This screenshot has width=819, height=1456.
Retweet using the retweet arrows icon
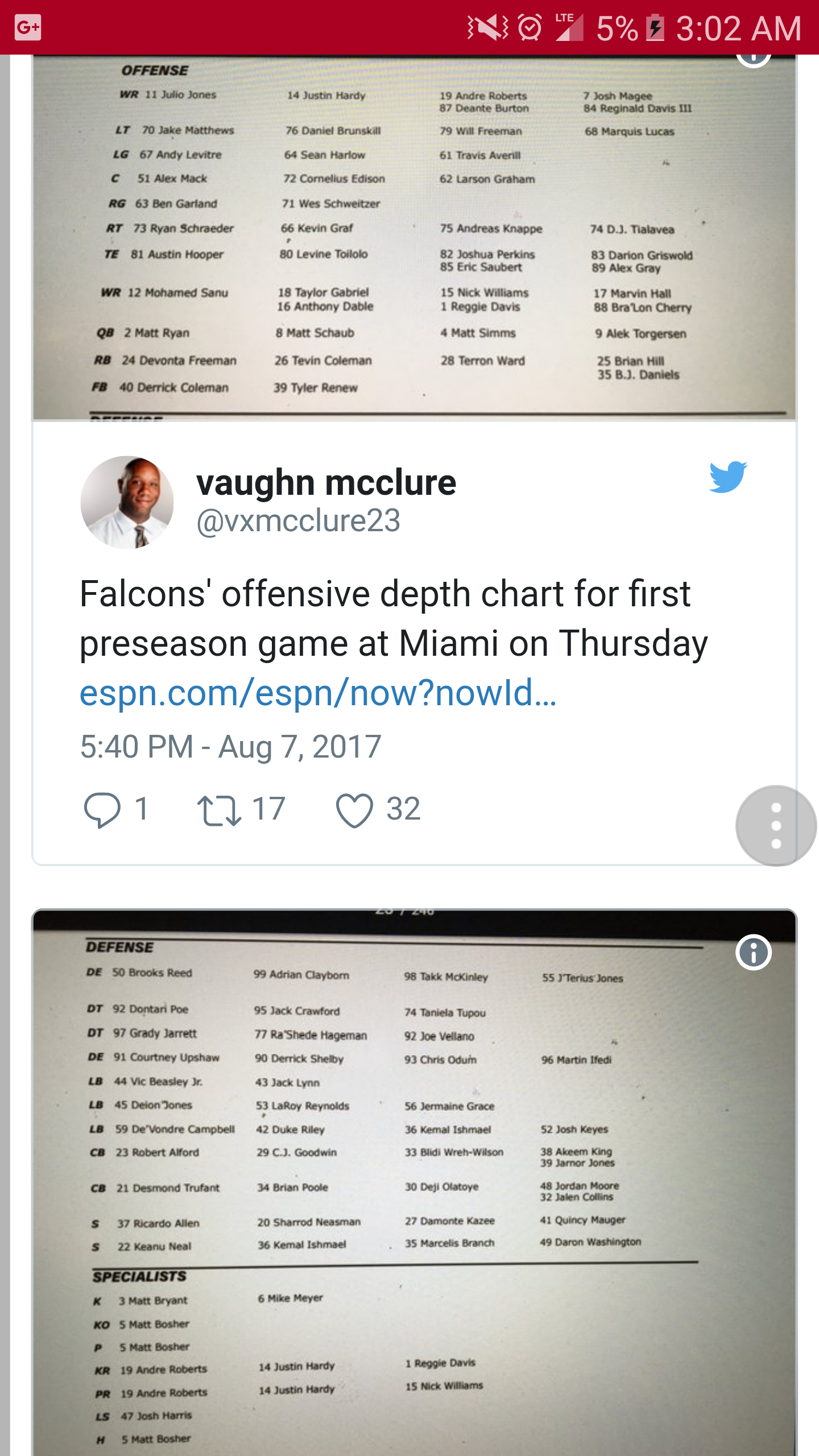click(x=219, y=810)
